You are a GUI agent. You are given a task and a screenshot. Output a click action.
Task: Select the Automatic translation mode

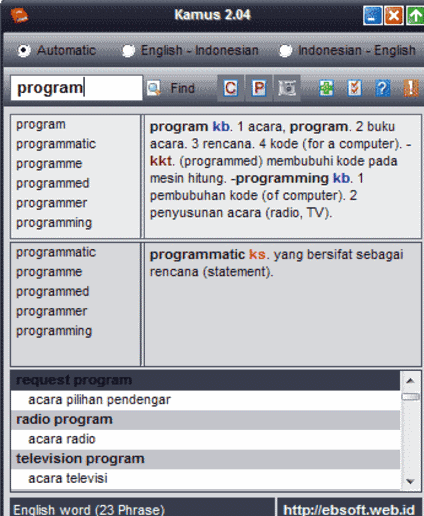pos(57,50)
